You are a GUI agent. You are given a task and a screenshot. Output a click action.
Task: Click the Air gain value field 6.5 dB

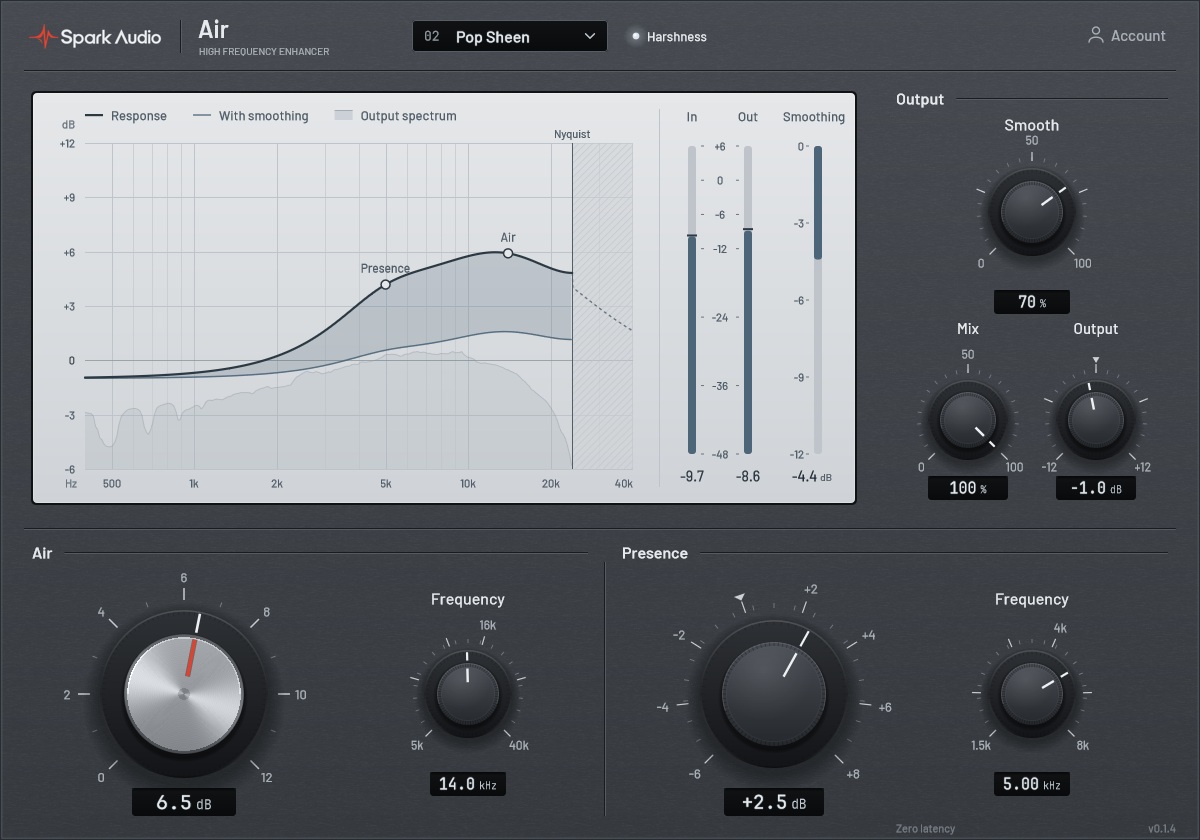point(183,802)
